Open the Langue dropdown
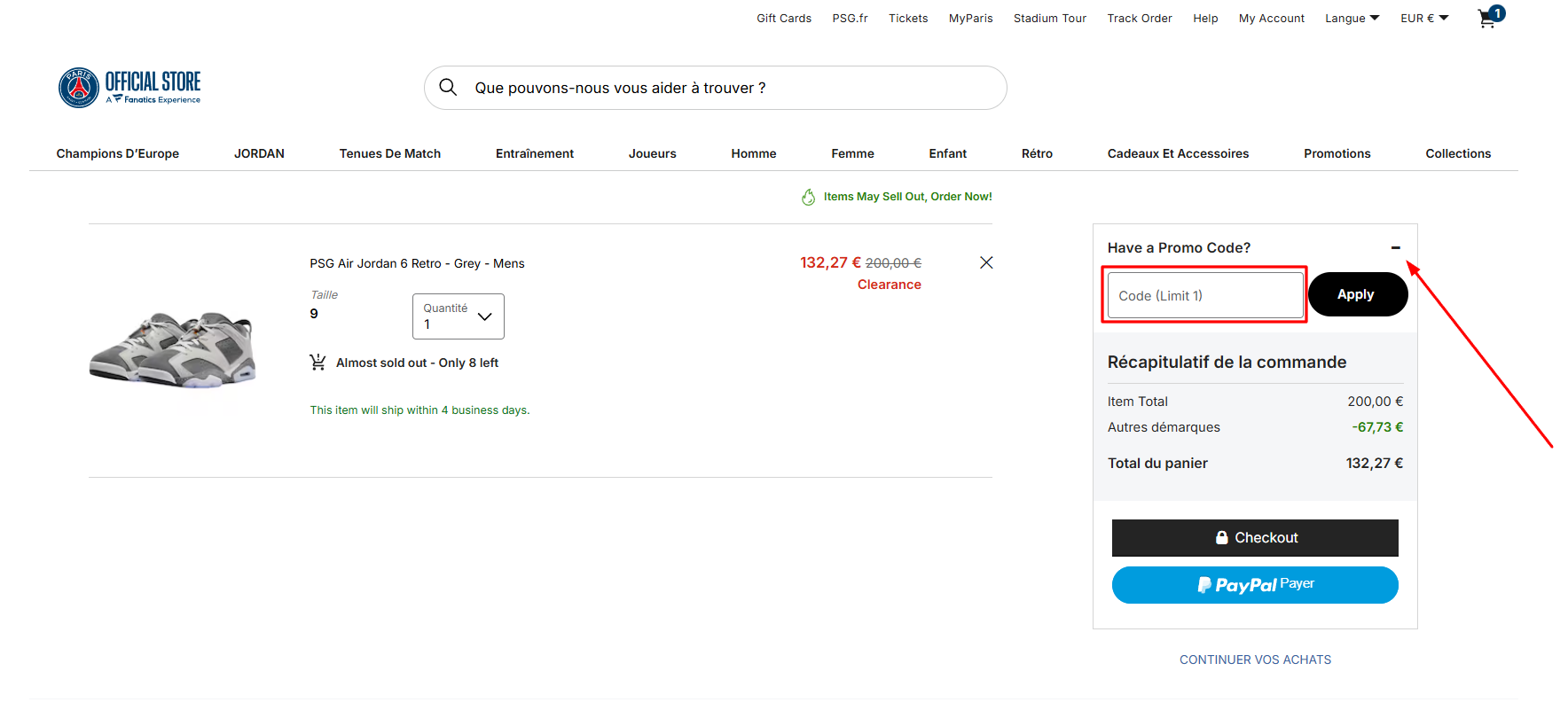The image size is (1568, 718). pyautogui.click(x=1352, y=18)
